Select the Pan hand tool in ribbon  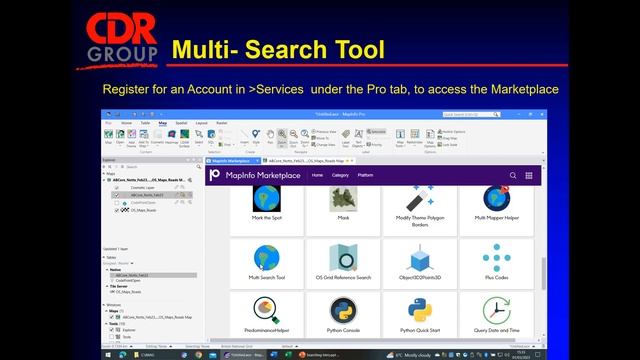(270, 138)
